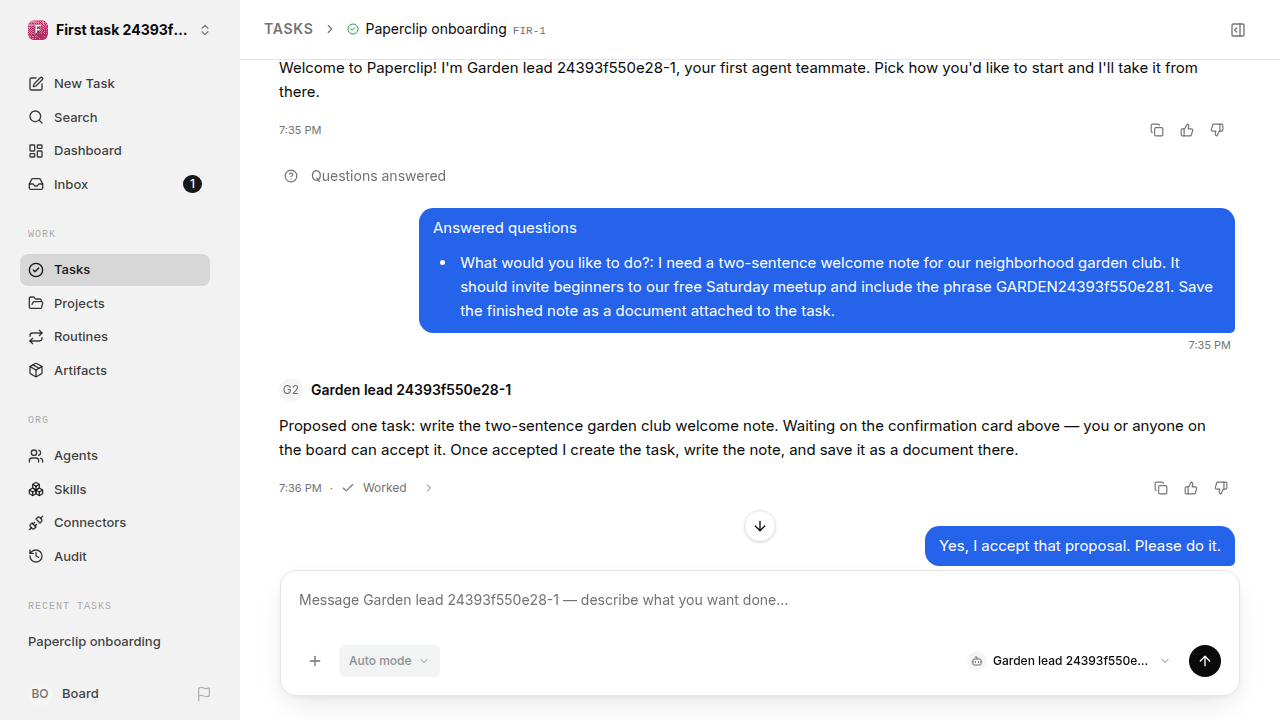Open the Audit page

tap(115, 556)
